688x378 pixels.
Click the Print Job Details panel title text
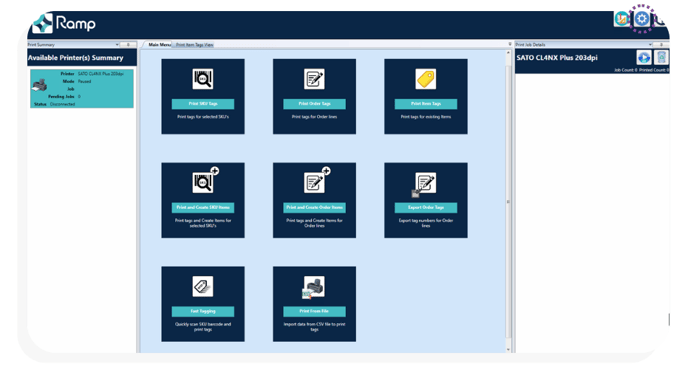click(x=530, y=44)
